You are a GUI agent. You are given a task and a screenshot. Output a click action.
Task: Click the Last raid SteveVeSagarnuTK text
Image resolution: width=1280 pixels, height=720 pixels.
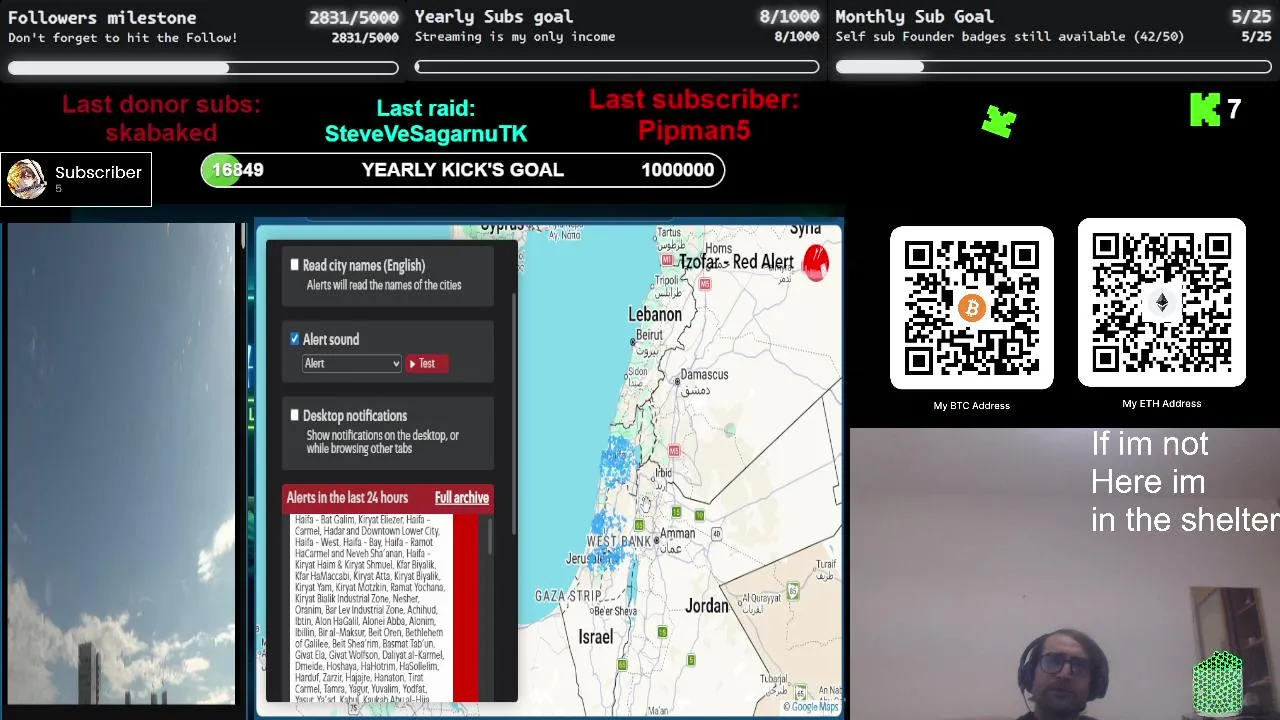click(x=425, y=121)
